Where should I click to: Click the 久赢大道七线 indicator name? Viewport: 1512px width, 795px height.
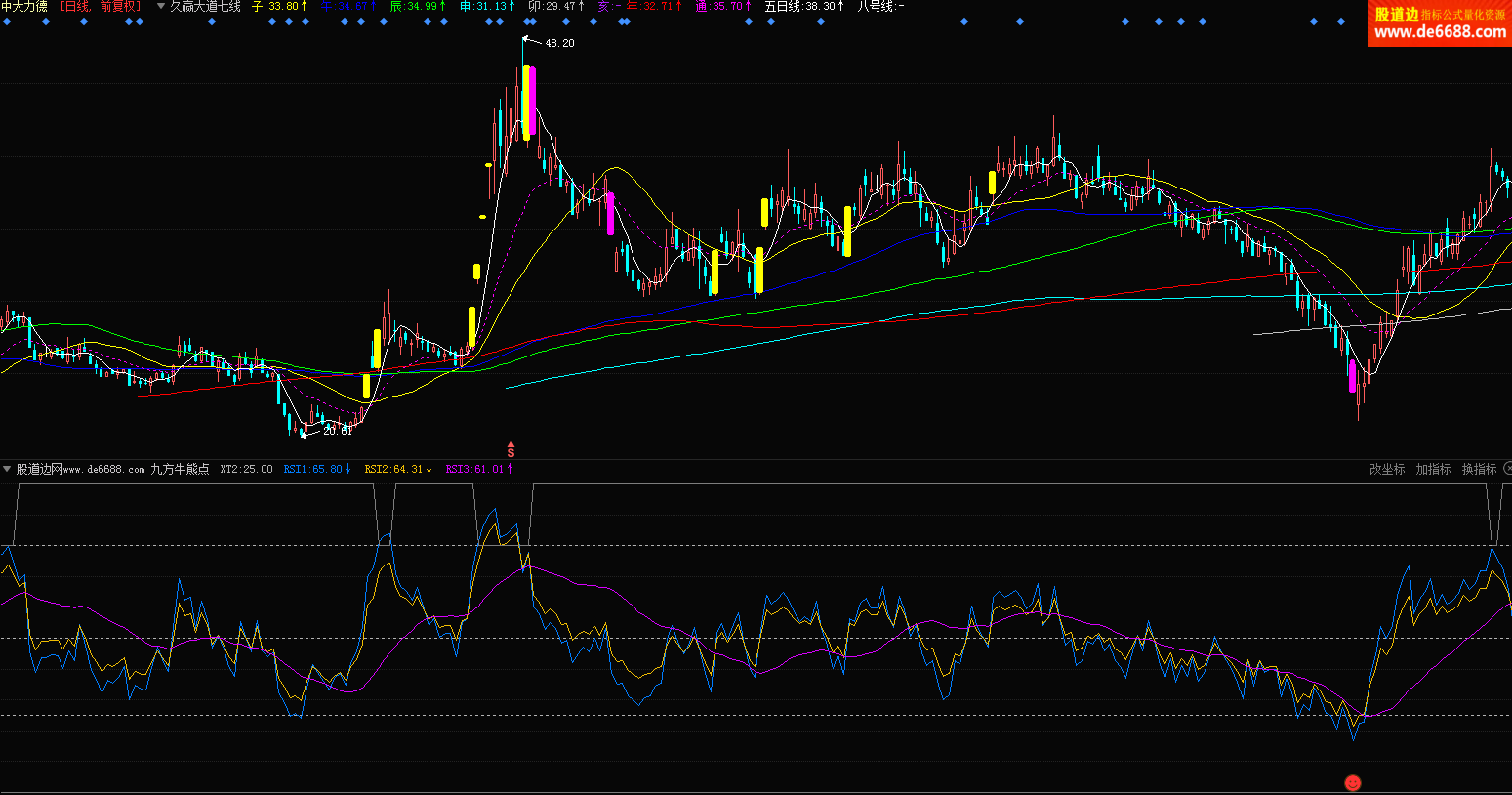tap(205, 6)
